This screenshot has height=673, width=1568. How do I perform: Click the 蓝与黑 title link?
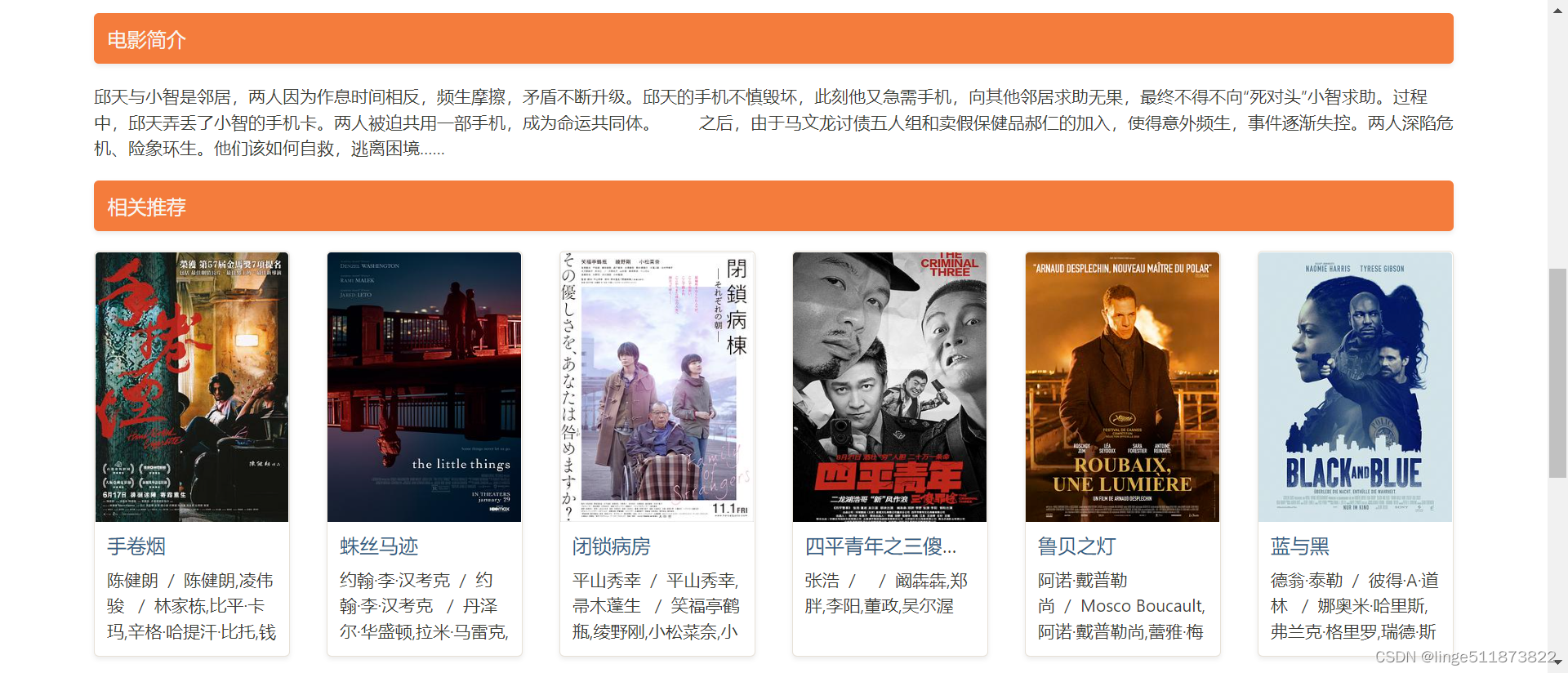point(1300,546)
